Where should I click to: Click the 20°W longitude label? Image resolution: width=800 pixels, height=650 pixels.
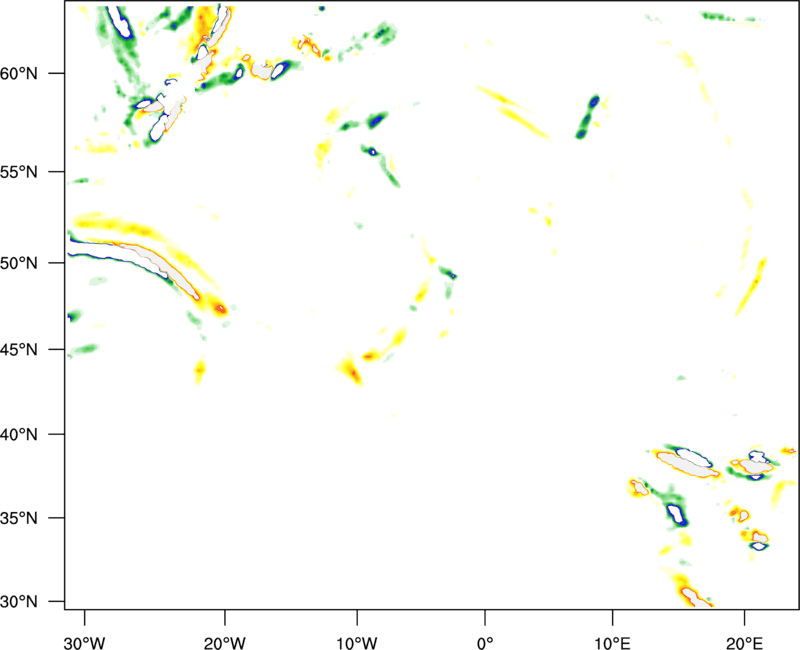tap(224, 643)
